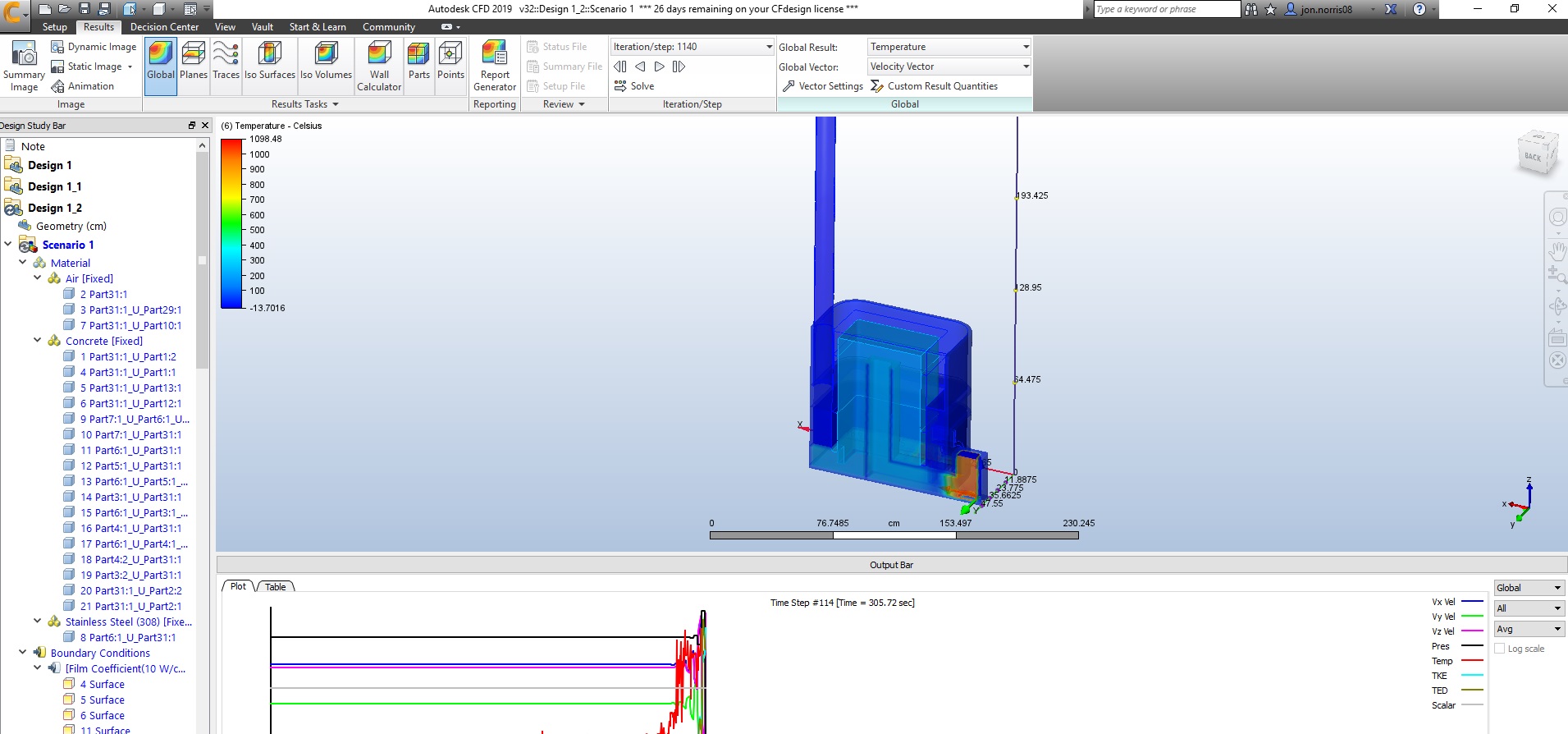Click the temperature color legend bar
1568x734 pixels.
[x=232, y=223]
